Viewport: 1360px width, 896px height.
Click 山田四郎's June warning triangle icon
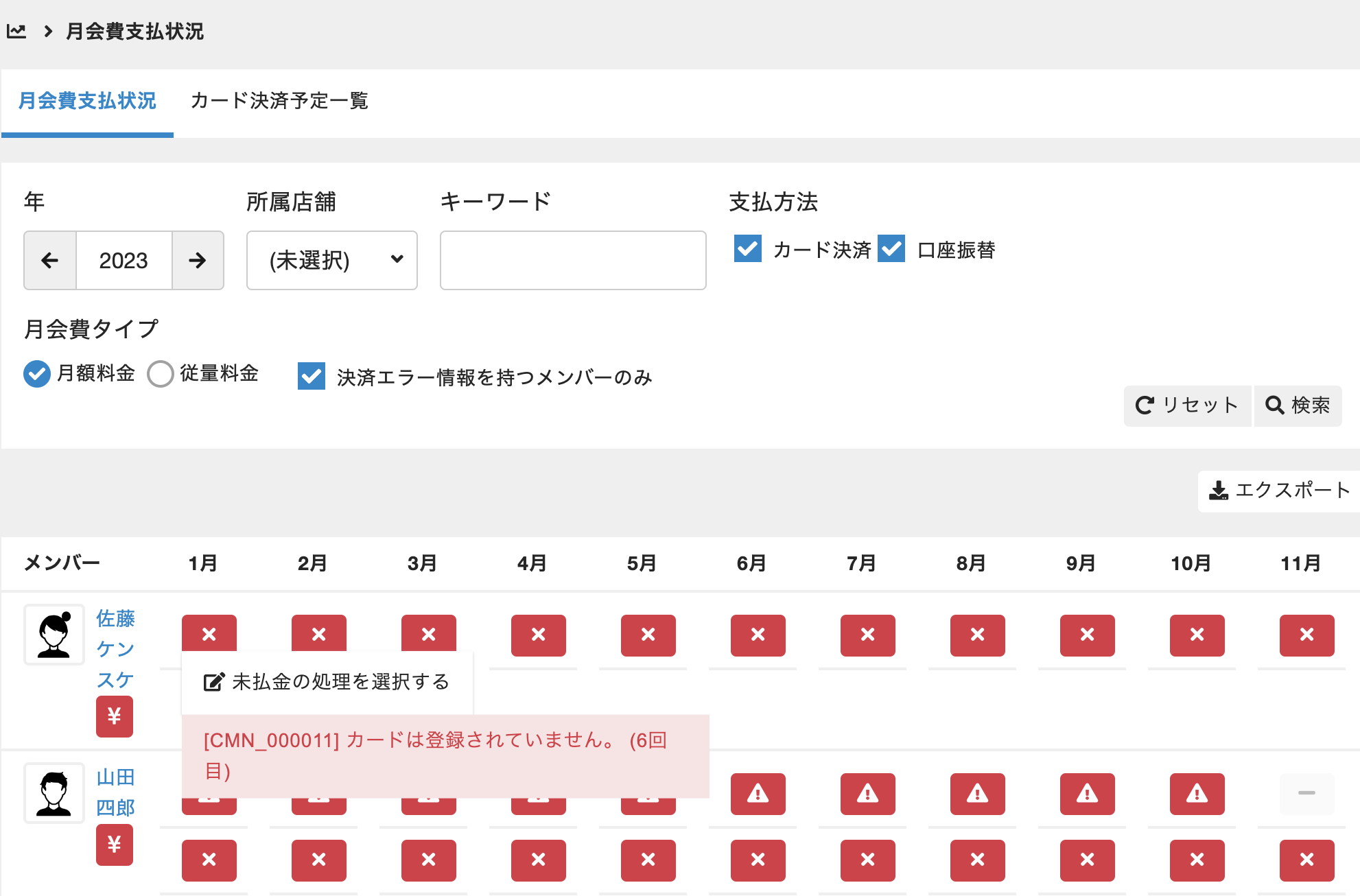coord(758,794)
